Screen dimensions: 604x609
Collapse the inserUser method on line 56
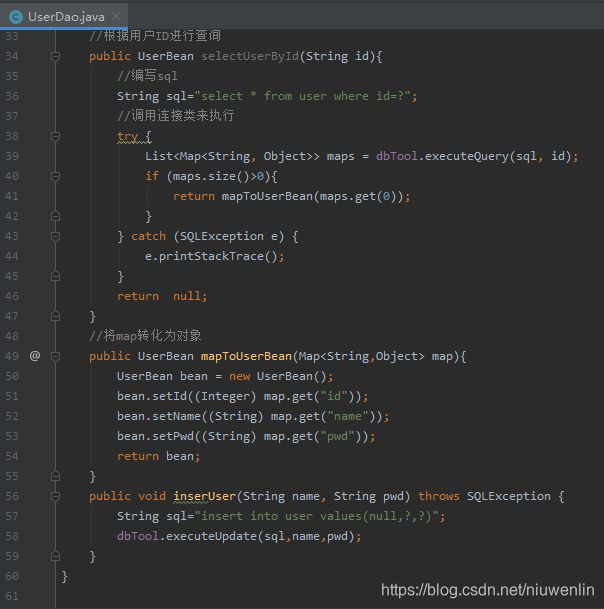click(56, 496)
